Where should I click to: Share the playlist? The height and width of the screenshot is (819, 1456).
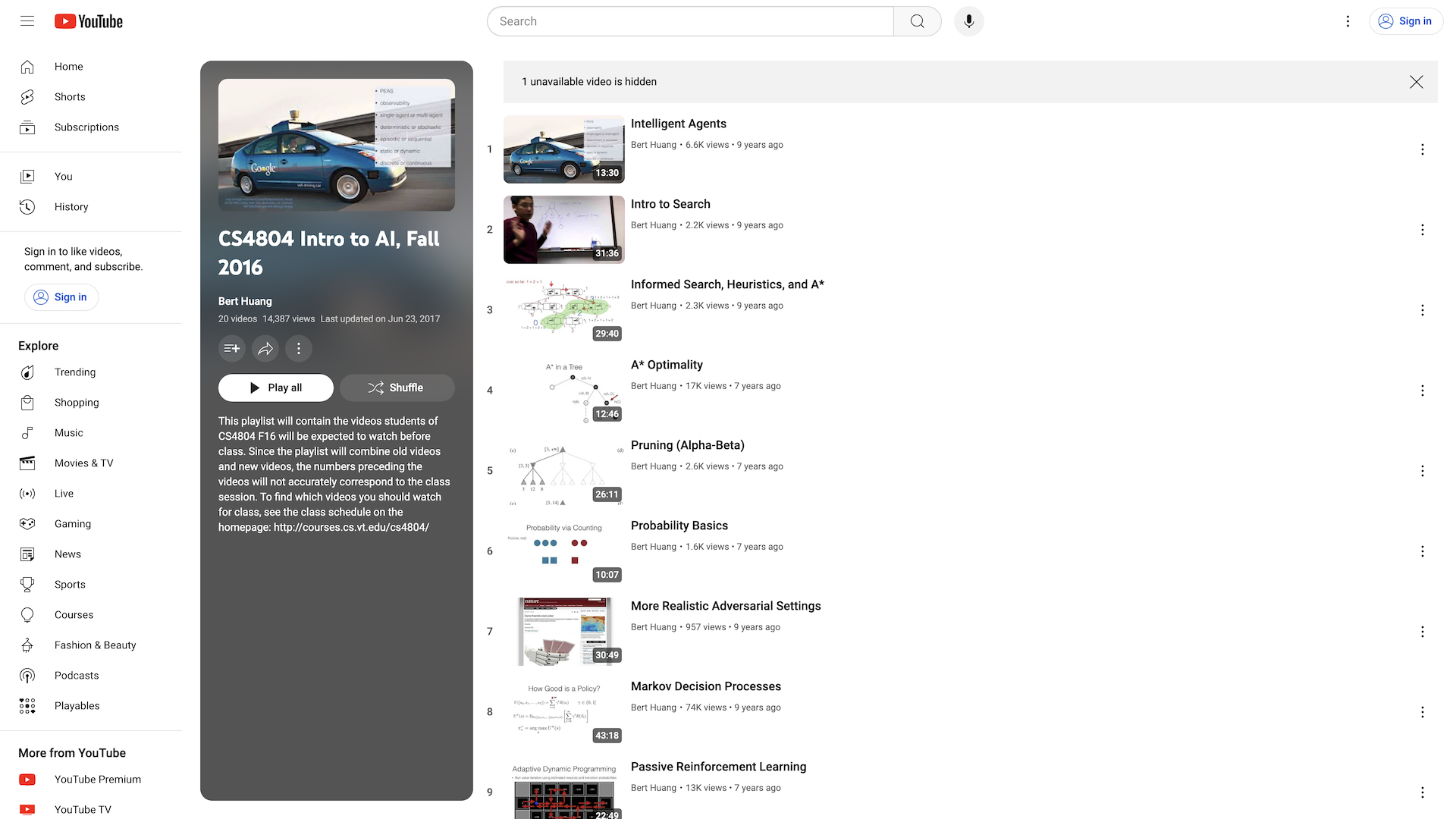[x=265, y=349]
